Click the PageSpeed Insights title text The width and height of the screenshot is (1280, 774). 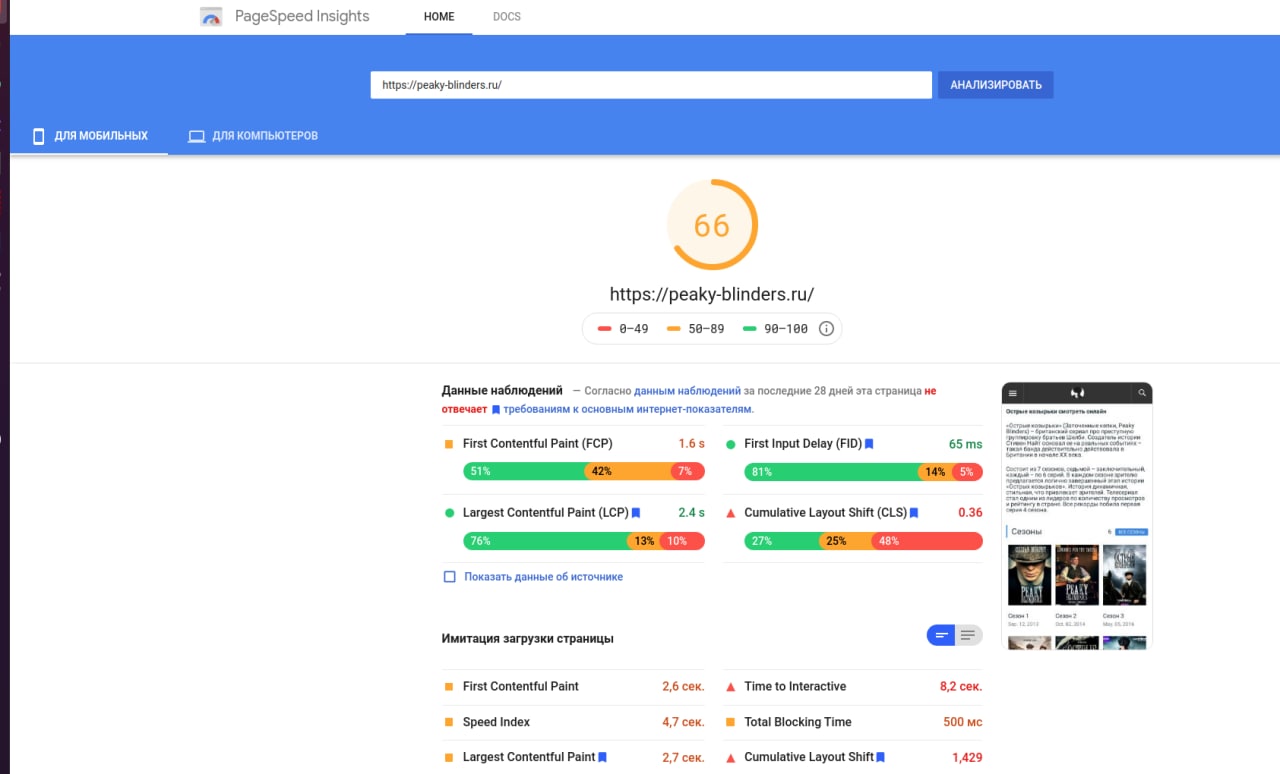(x=302, y=16)
